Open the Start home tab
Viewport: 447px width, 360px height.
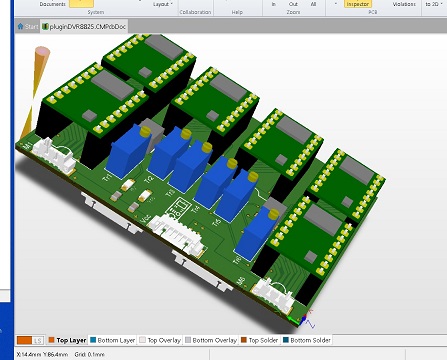(x=28, y=26)
